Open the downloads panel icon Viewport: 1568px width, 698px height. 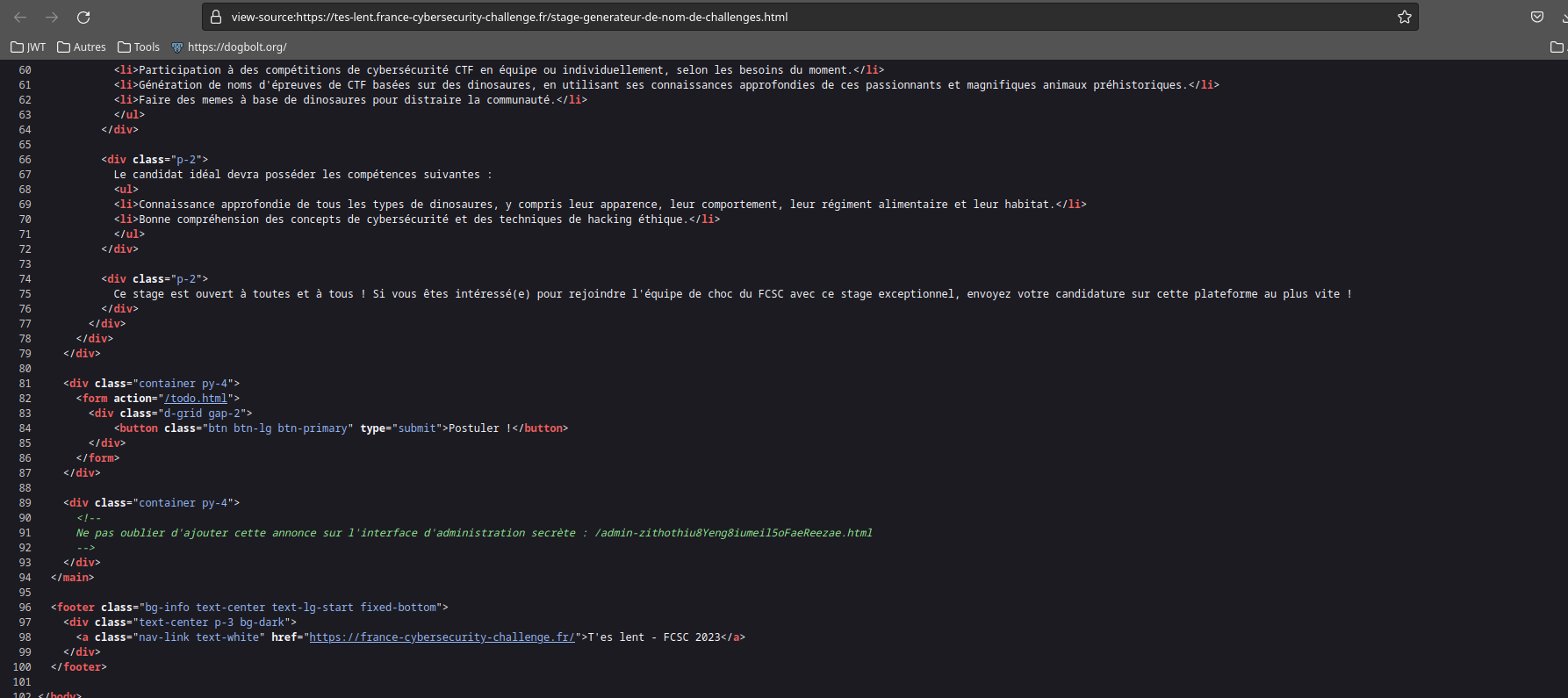1563,17
